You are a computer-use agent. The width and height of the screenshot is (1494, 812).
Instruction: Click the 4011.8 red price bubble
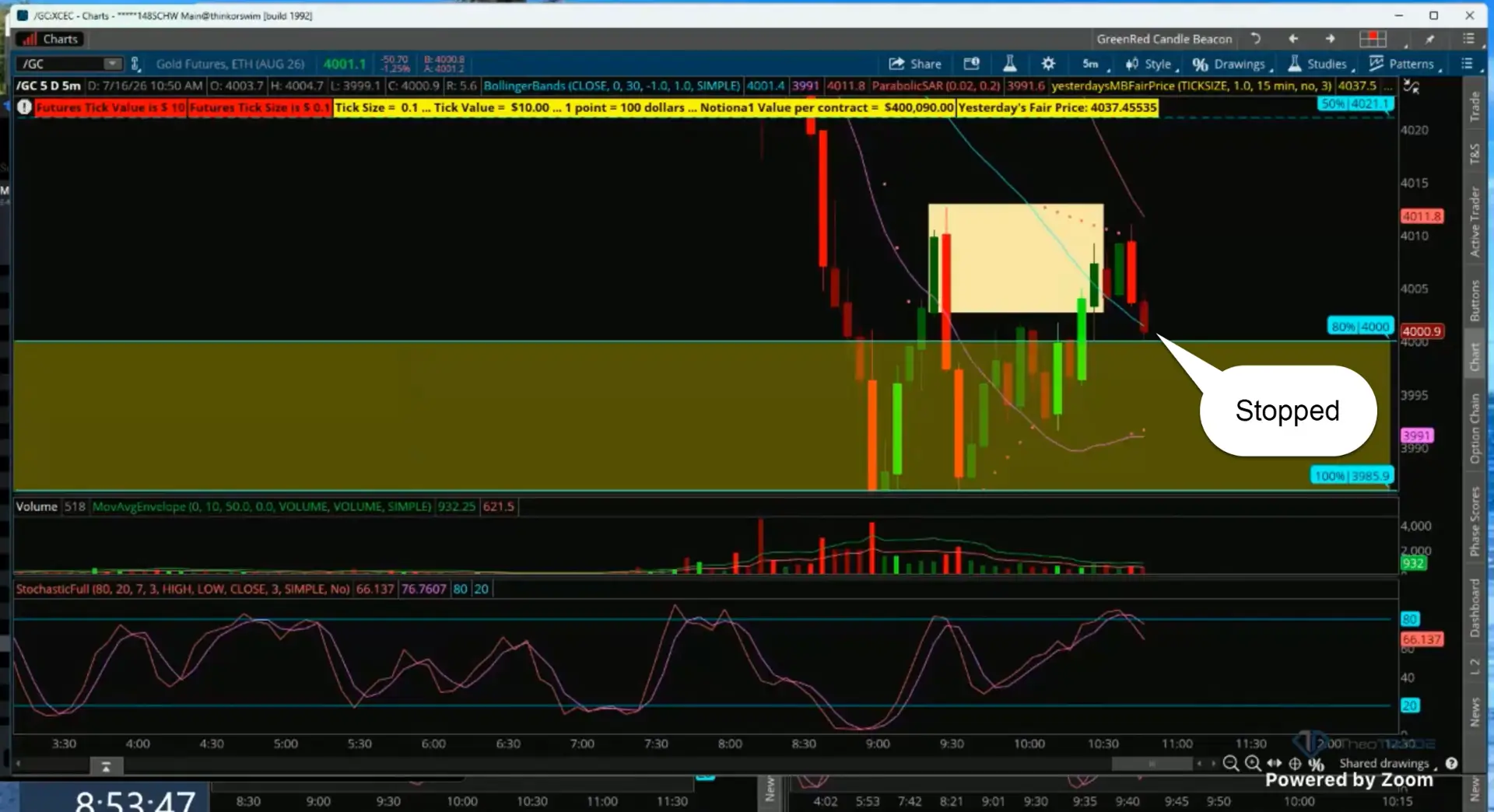click(1422, 216)
